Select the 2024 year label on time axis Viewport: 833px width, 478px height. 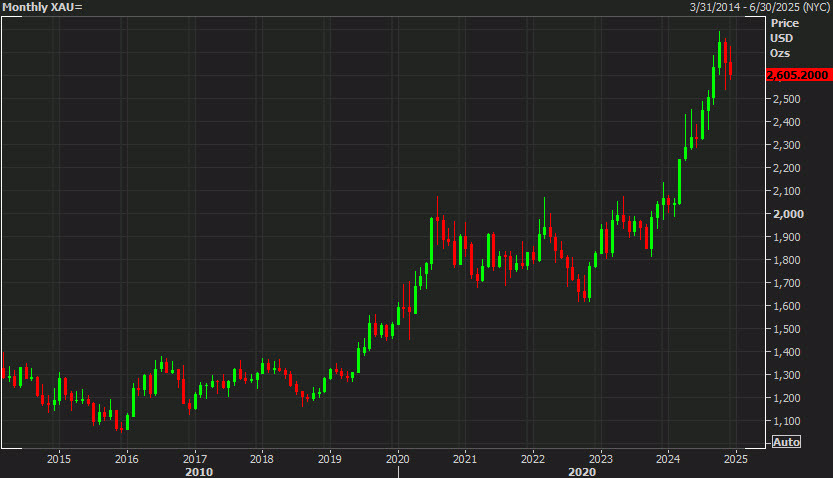pyautogui.click(x=668, y=459)
